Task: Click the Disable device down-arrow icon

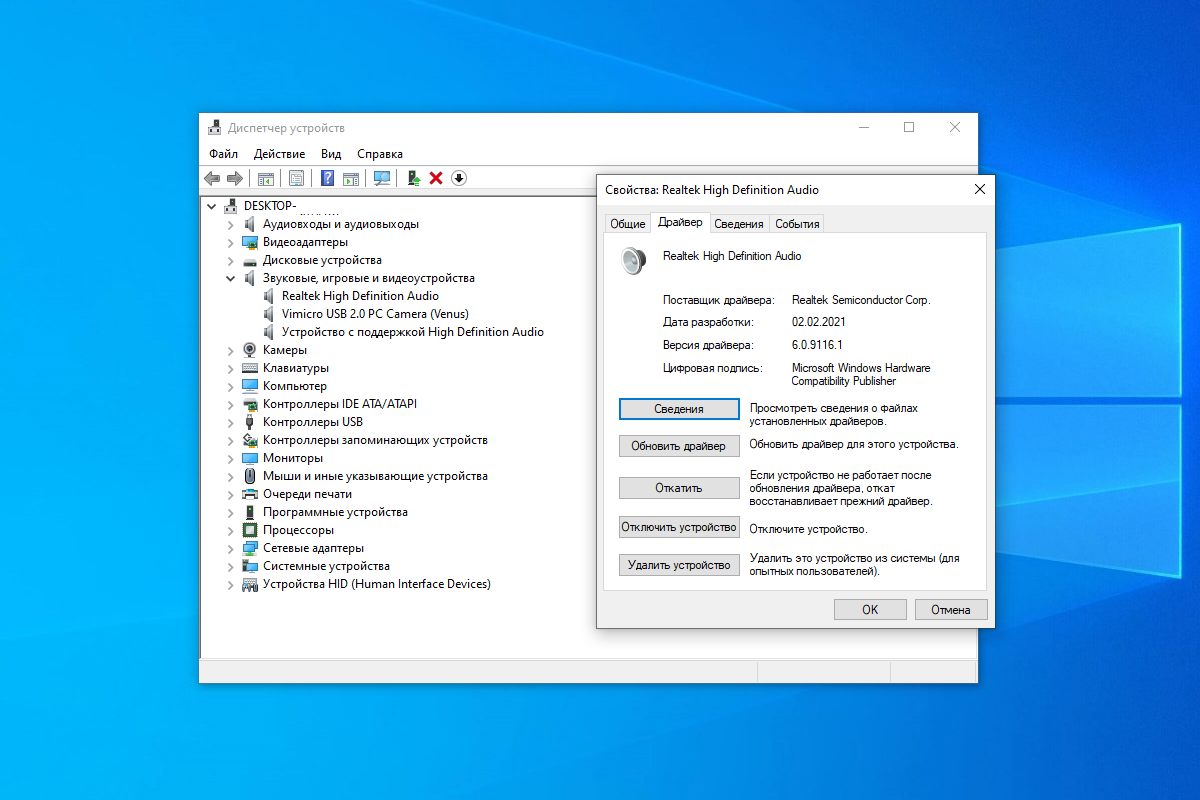Action: click(x=459, y=178)
